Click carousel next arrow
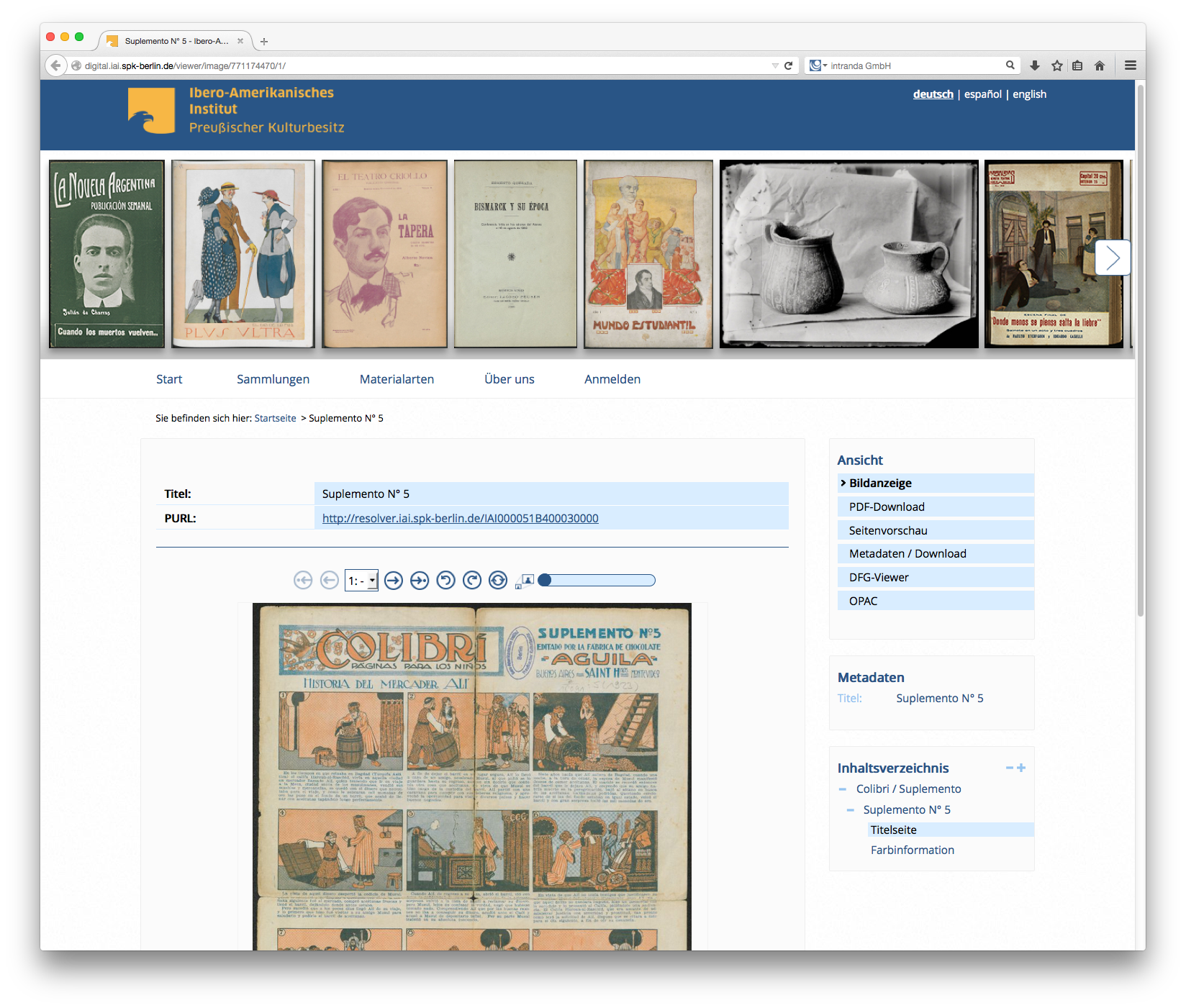Image resolution: width=1186 pixels, height=1008 pixels. (1113, 258)
